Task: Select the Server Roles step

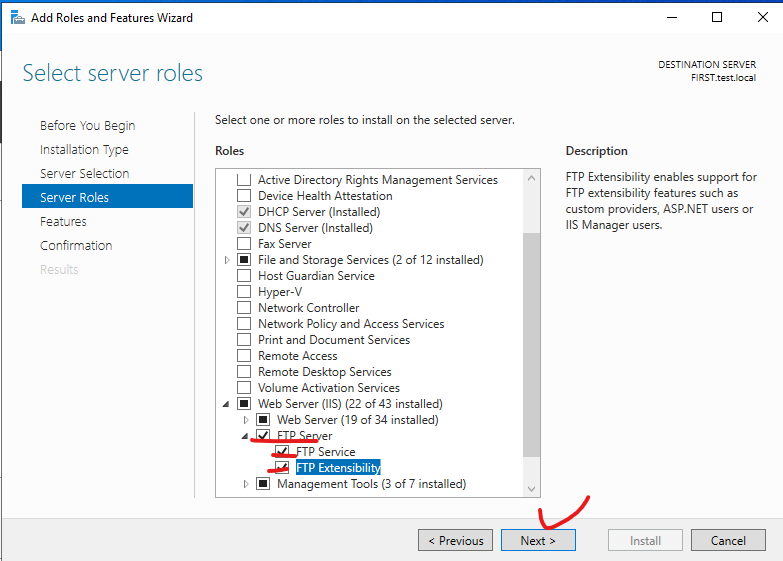Action: click(x=107, y=196)
